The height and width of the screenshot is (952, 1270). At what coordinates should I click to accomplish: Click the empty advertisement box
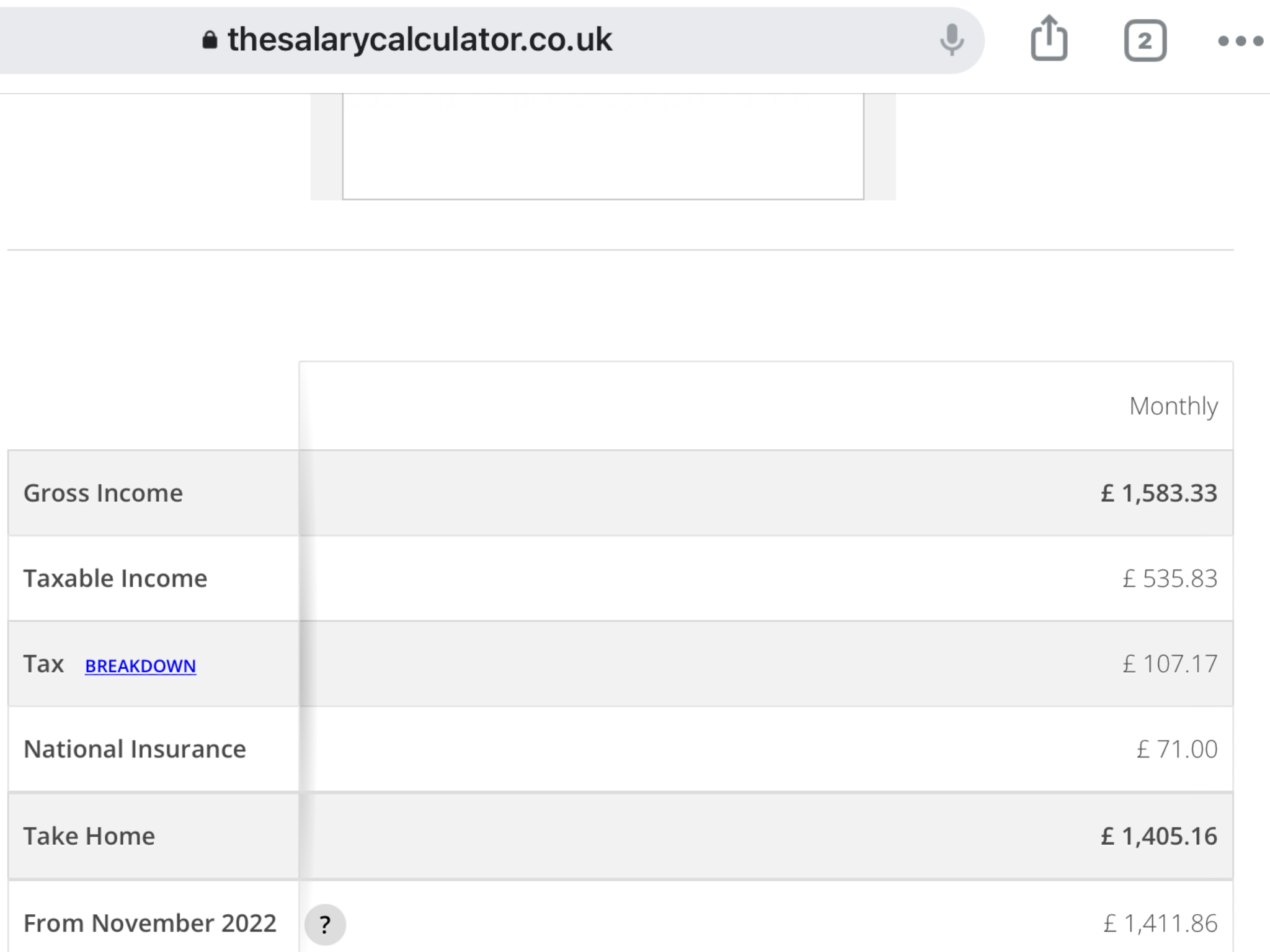click(603, 147)
